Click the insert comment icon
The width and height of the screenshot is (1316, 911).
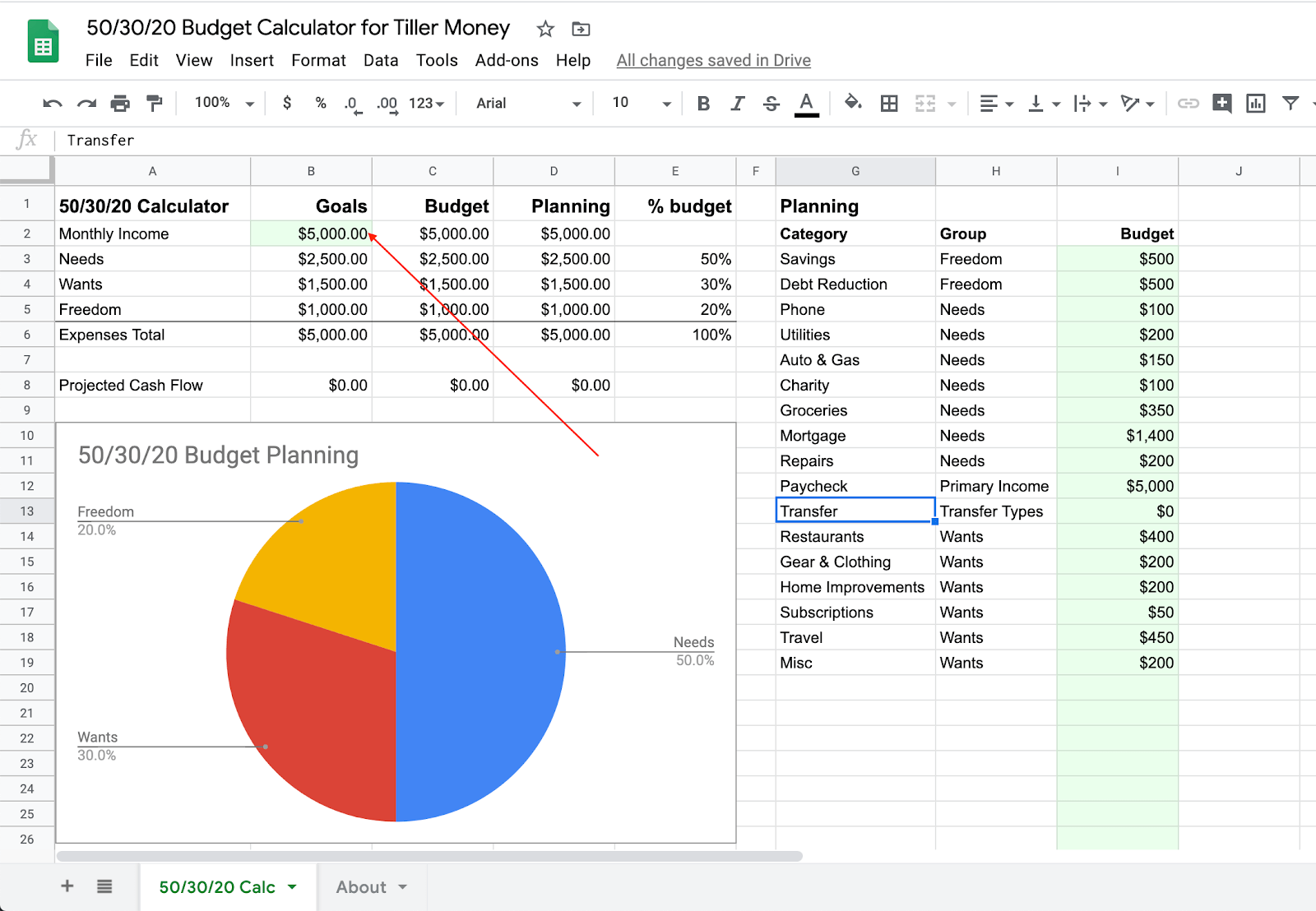[x=1222, y=104]
